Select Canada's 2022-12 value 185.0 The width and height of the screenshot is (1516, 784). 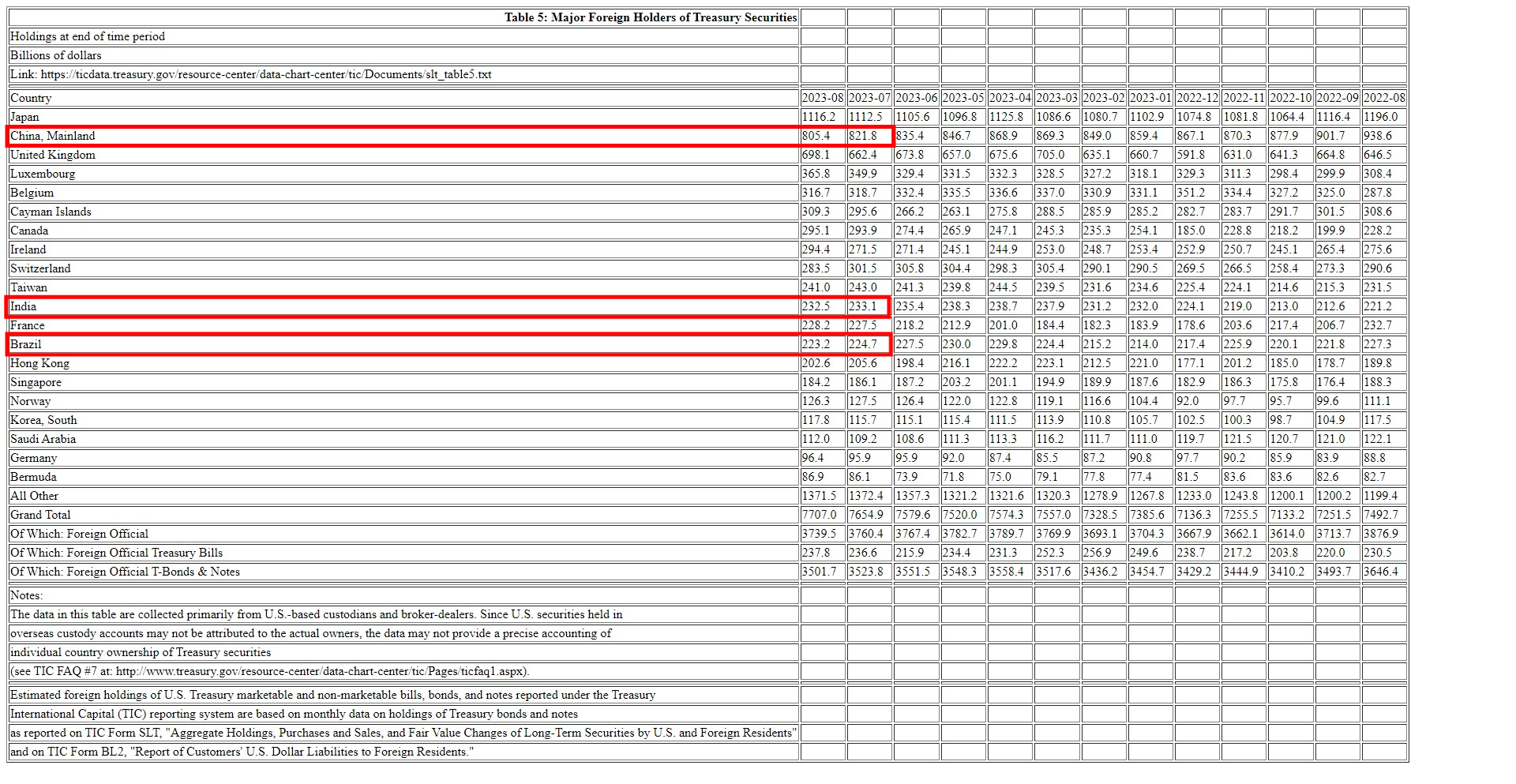pos(1197,231)
